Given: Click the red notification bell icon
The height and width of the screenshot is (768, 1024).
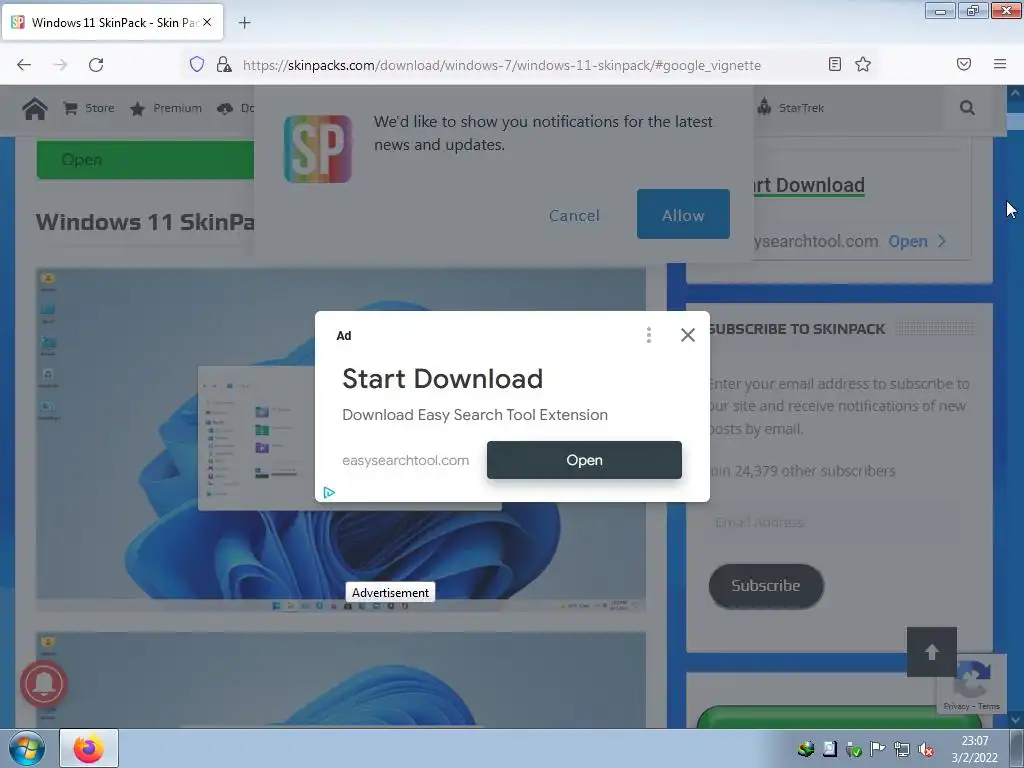Looking at the screenshot, I should point(44,684).
